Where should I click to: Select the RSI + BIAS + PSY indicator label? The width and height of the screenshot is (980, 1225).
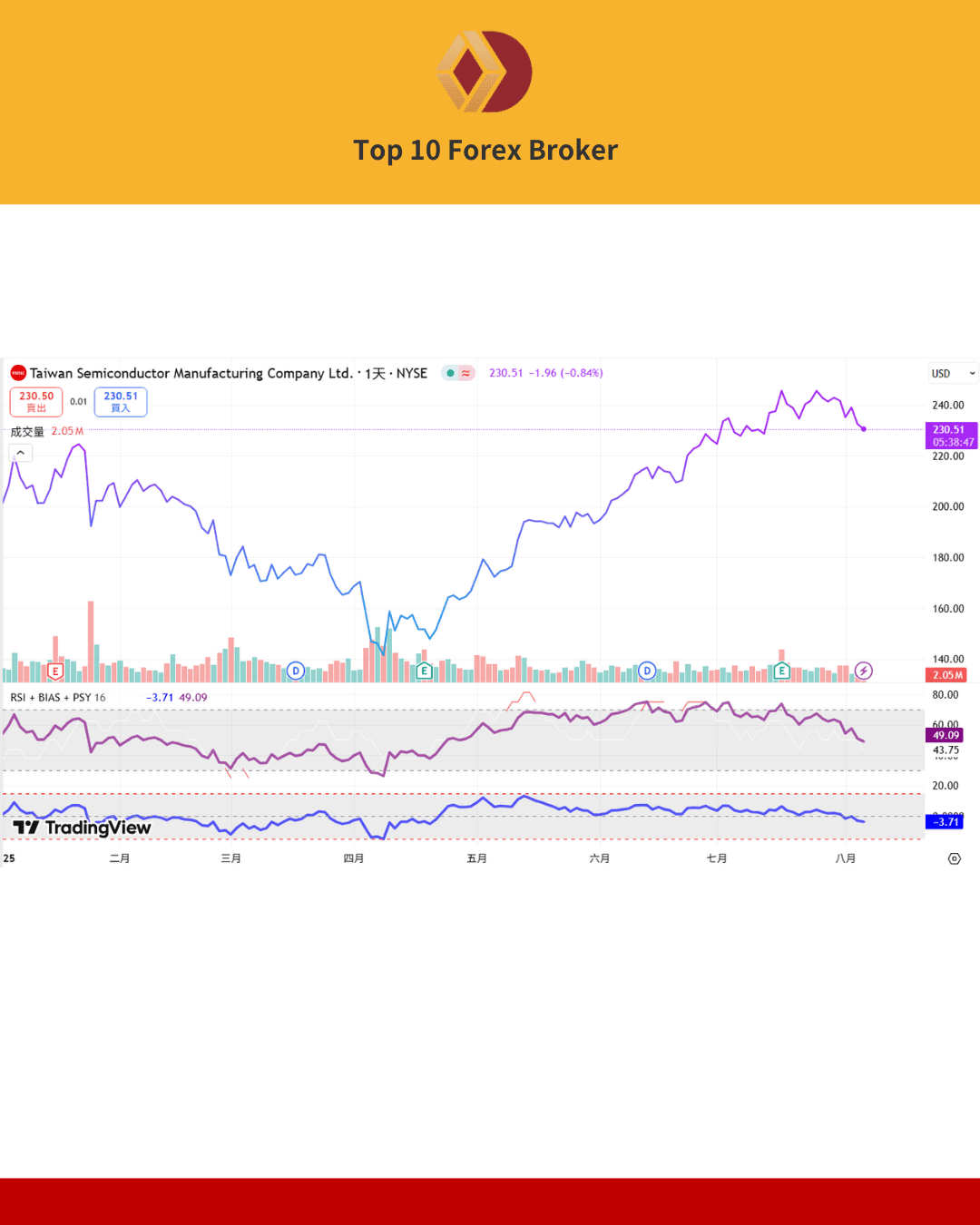pyautogui.click(x=57, y=698)
